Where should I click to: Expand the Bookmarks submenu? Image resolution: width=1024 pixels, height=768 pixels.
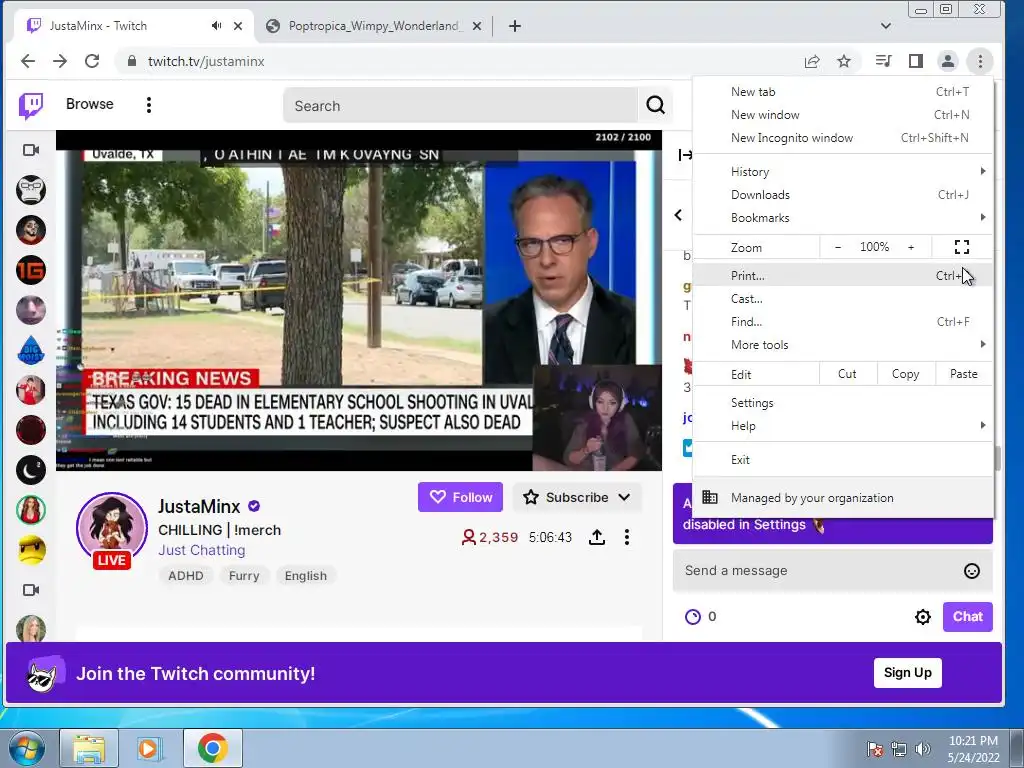point(842,217)
